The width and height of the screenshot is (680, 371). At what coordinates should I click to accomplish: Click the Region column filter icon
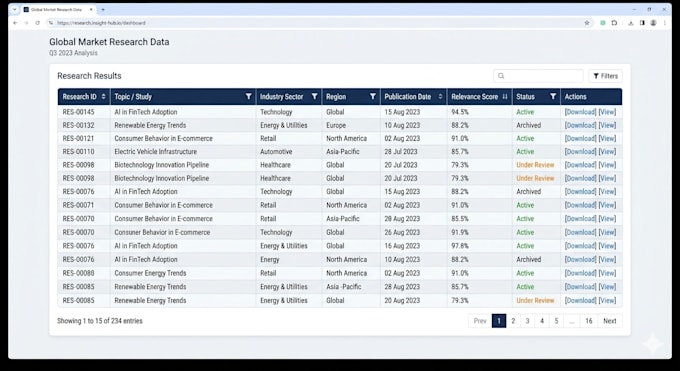[373, 96]
